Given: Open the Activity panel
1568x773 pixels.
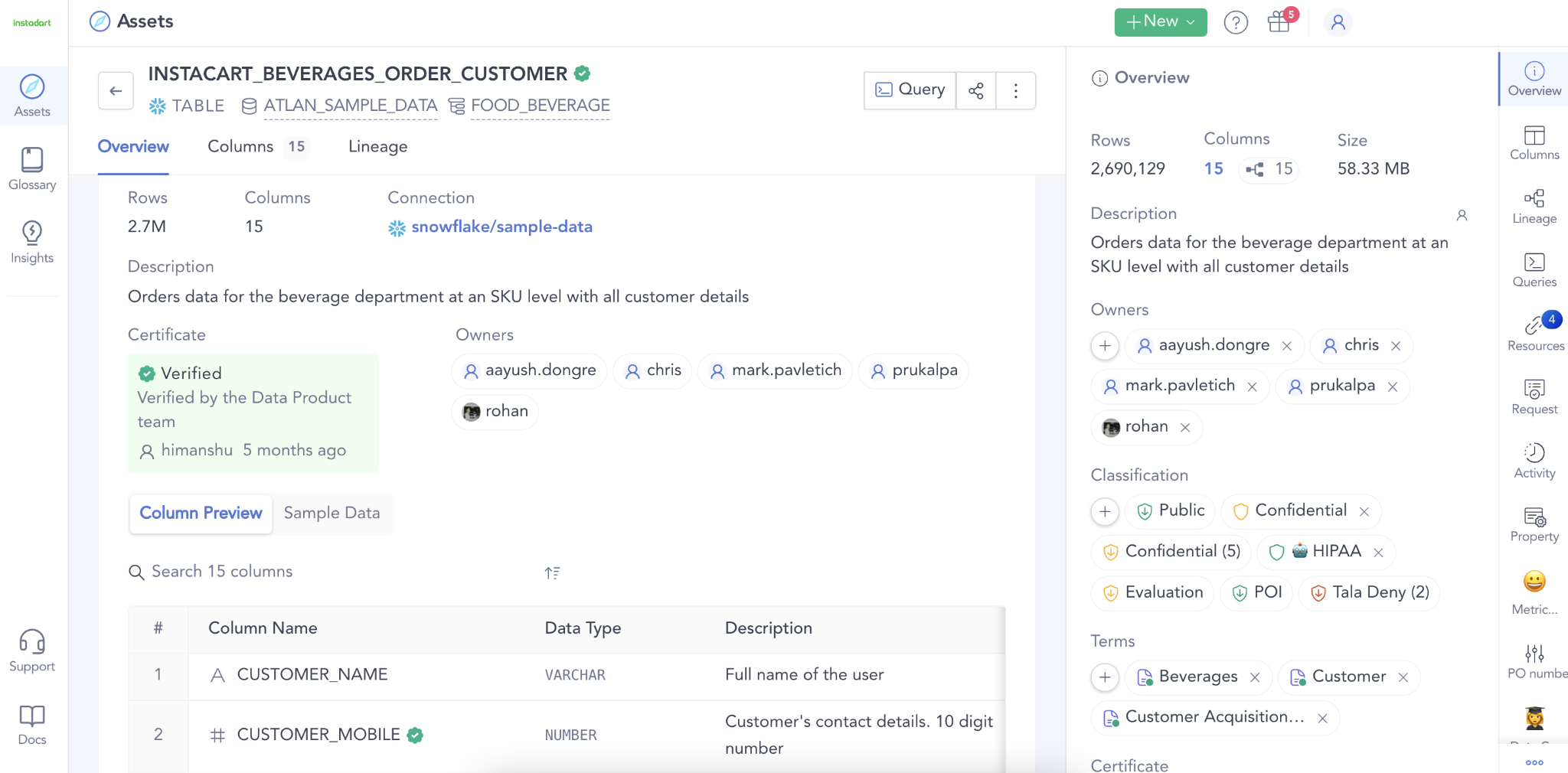Looking at the screenshot, I should coord(1534,460).
